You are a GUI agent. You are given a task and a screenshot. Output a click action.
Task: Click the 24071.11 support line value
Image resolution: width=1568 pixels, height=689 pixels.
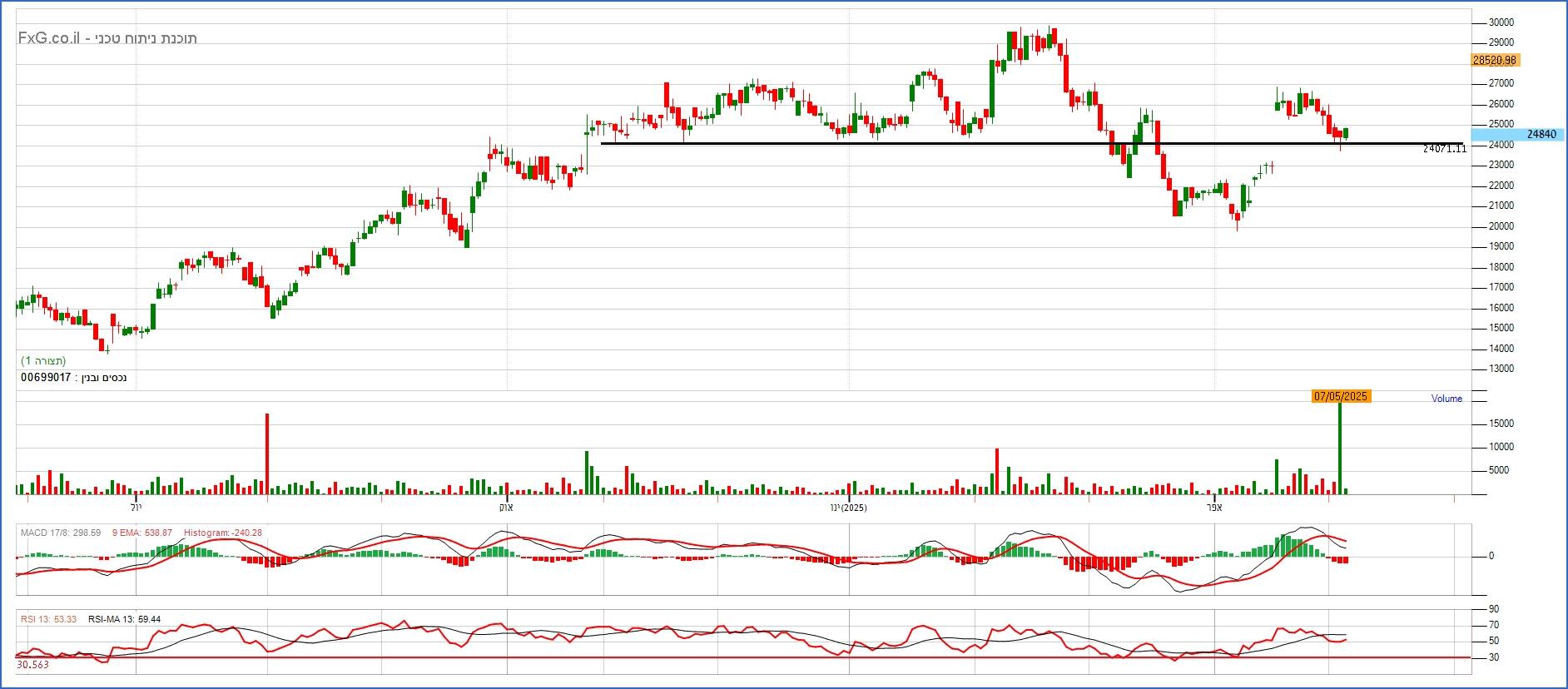pyautogui.click(x=1444, y=149)
